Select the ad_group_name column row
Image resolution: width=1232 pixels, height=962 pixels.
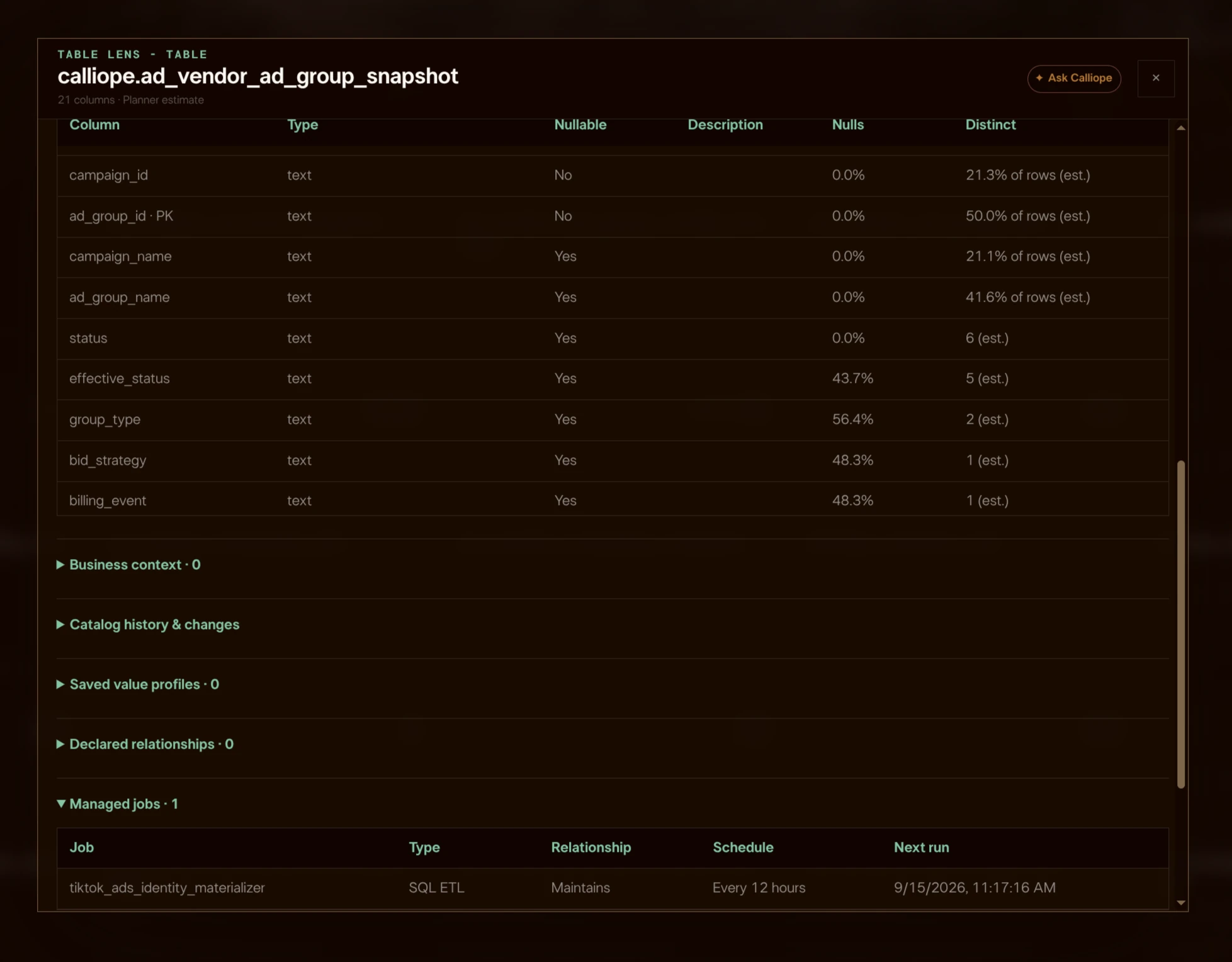point(613,298)
